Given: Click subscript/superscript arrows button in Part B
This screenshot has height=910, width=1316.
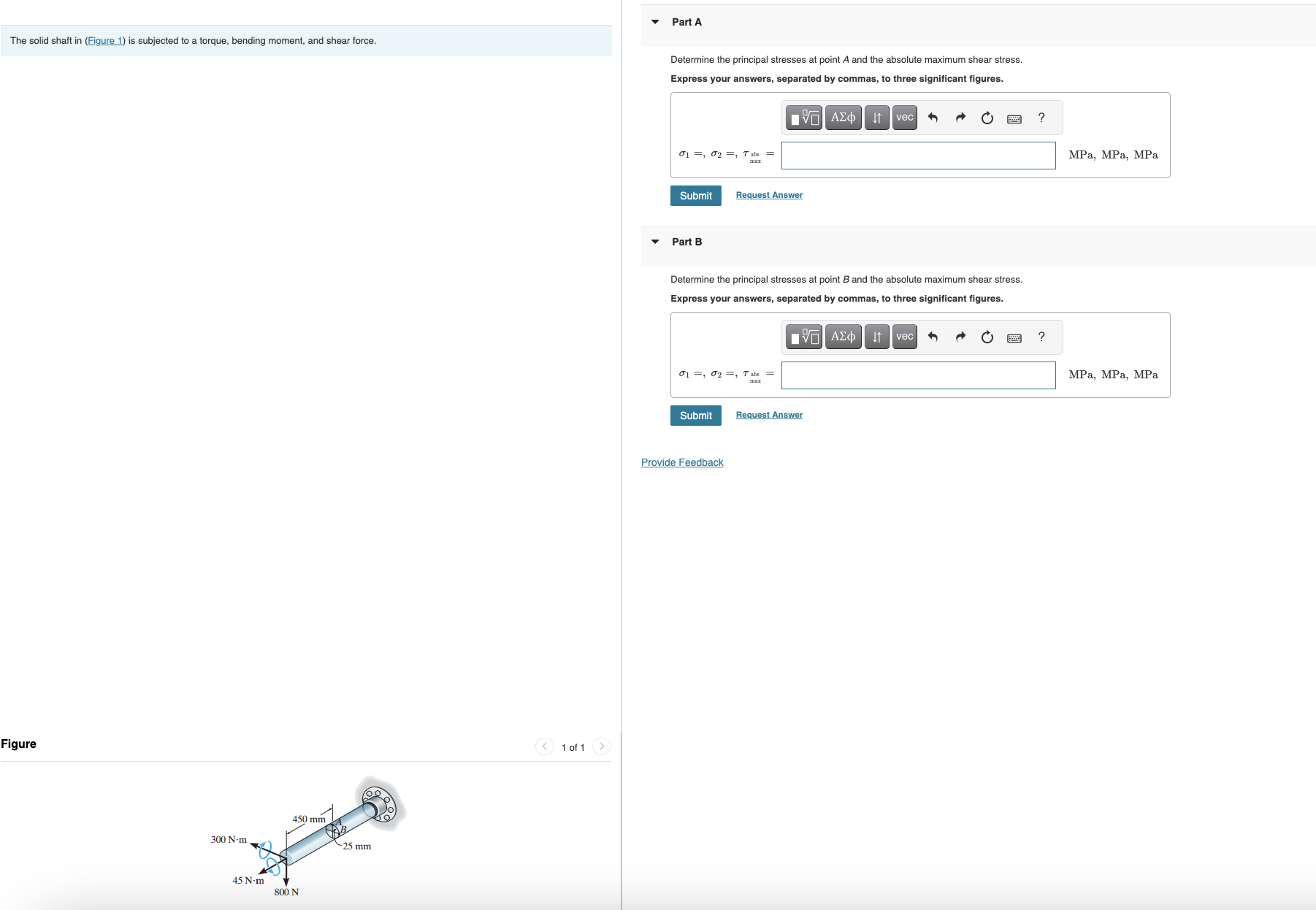Looking at the screenshot, I should (876, 337).
